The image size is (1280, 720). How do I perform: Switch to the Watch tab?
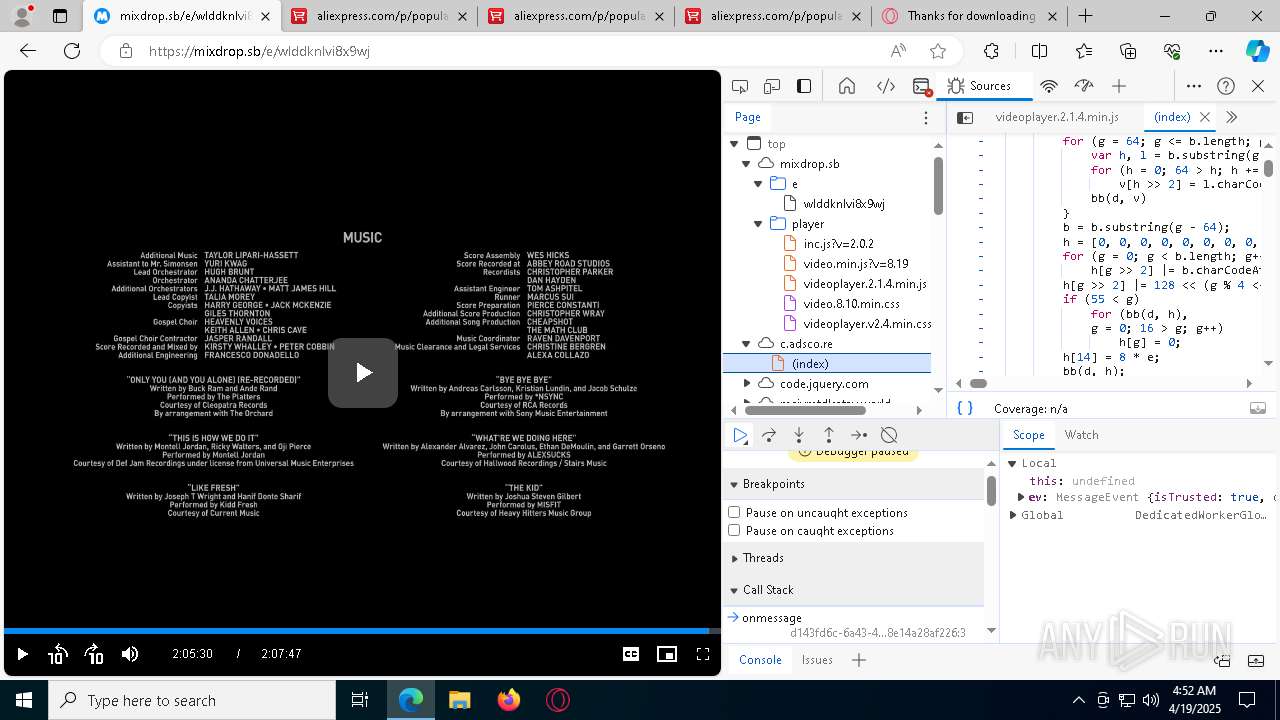point(1081,435)
